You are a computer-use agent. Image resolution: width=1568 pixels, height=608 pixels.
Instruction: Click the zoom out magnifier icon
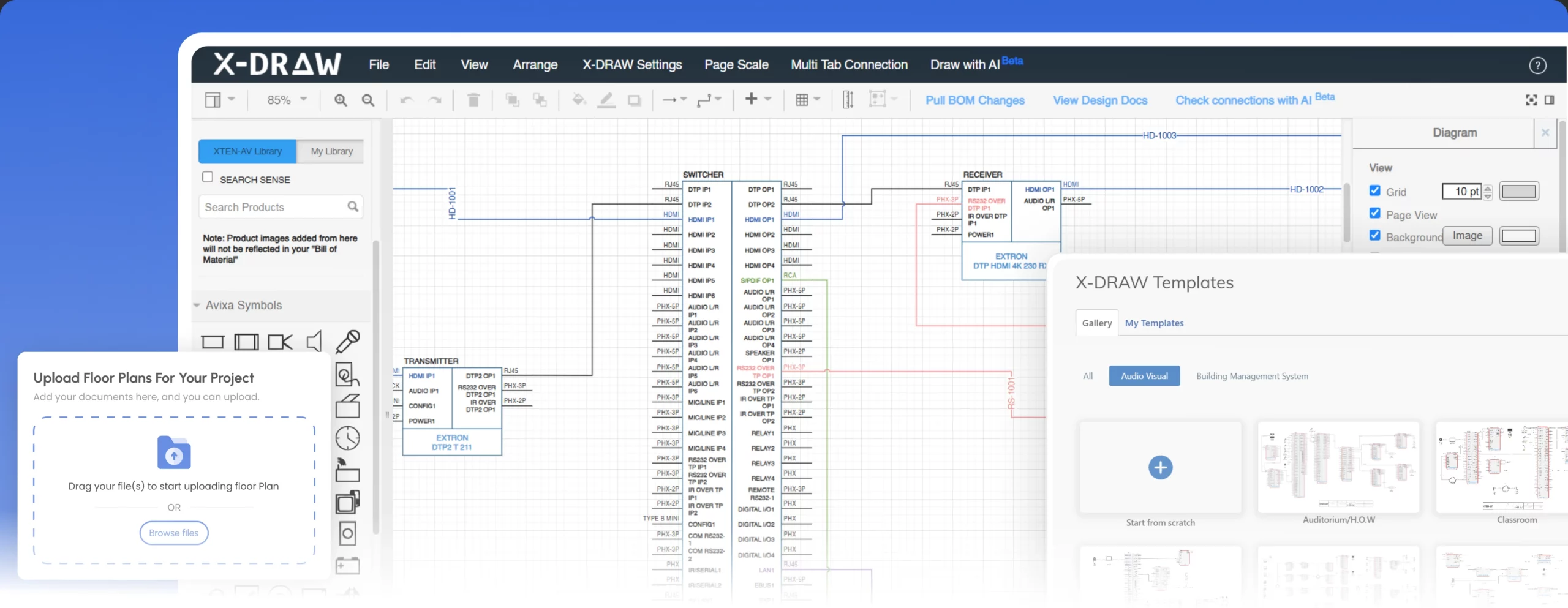[x=367, y=100]
